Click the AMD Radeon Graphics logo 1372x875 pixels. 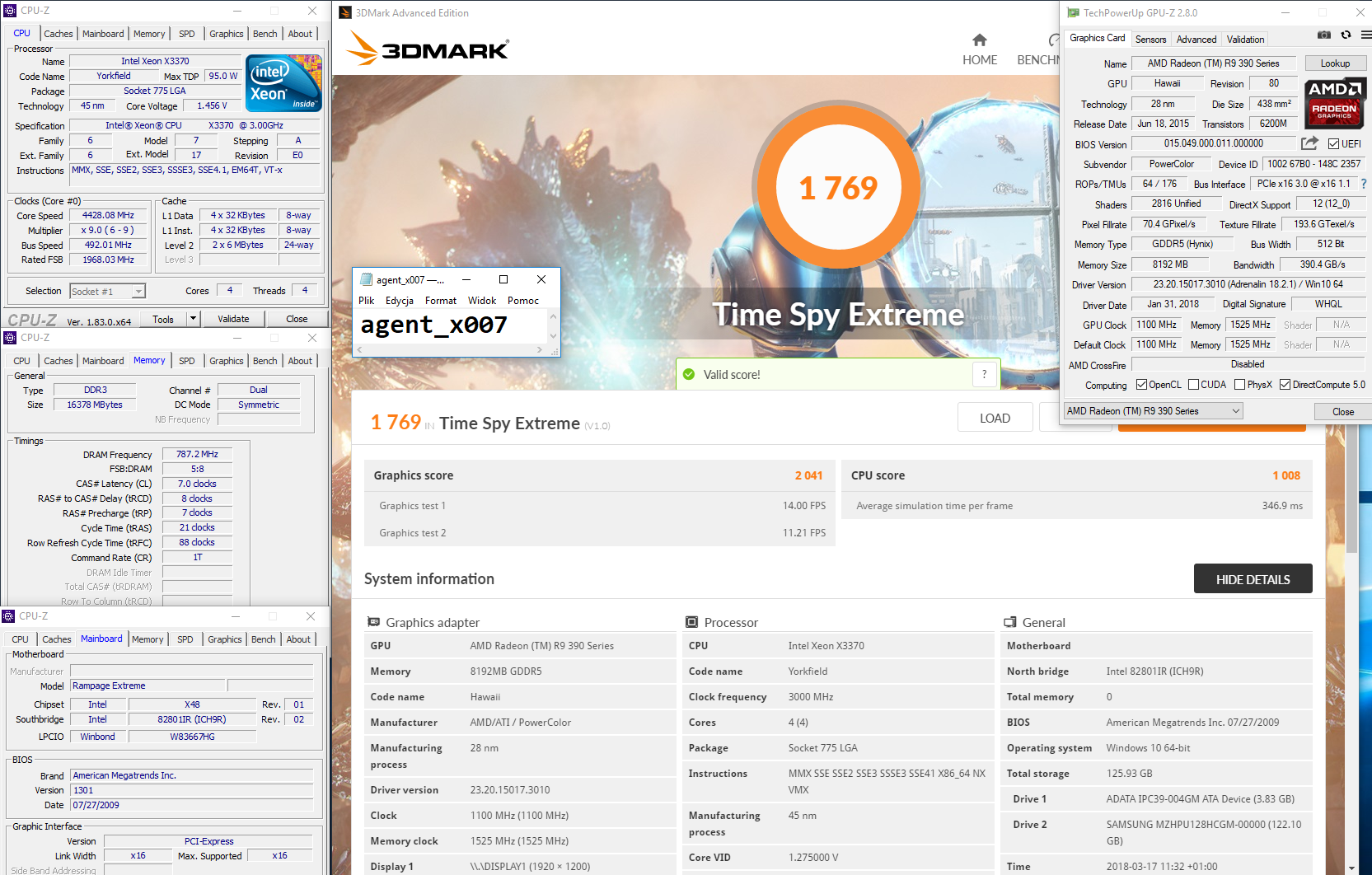pyautogui.click(x=1335, y=103)
